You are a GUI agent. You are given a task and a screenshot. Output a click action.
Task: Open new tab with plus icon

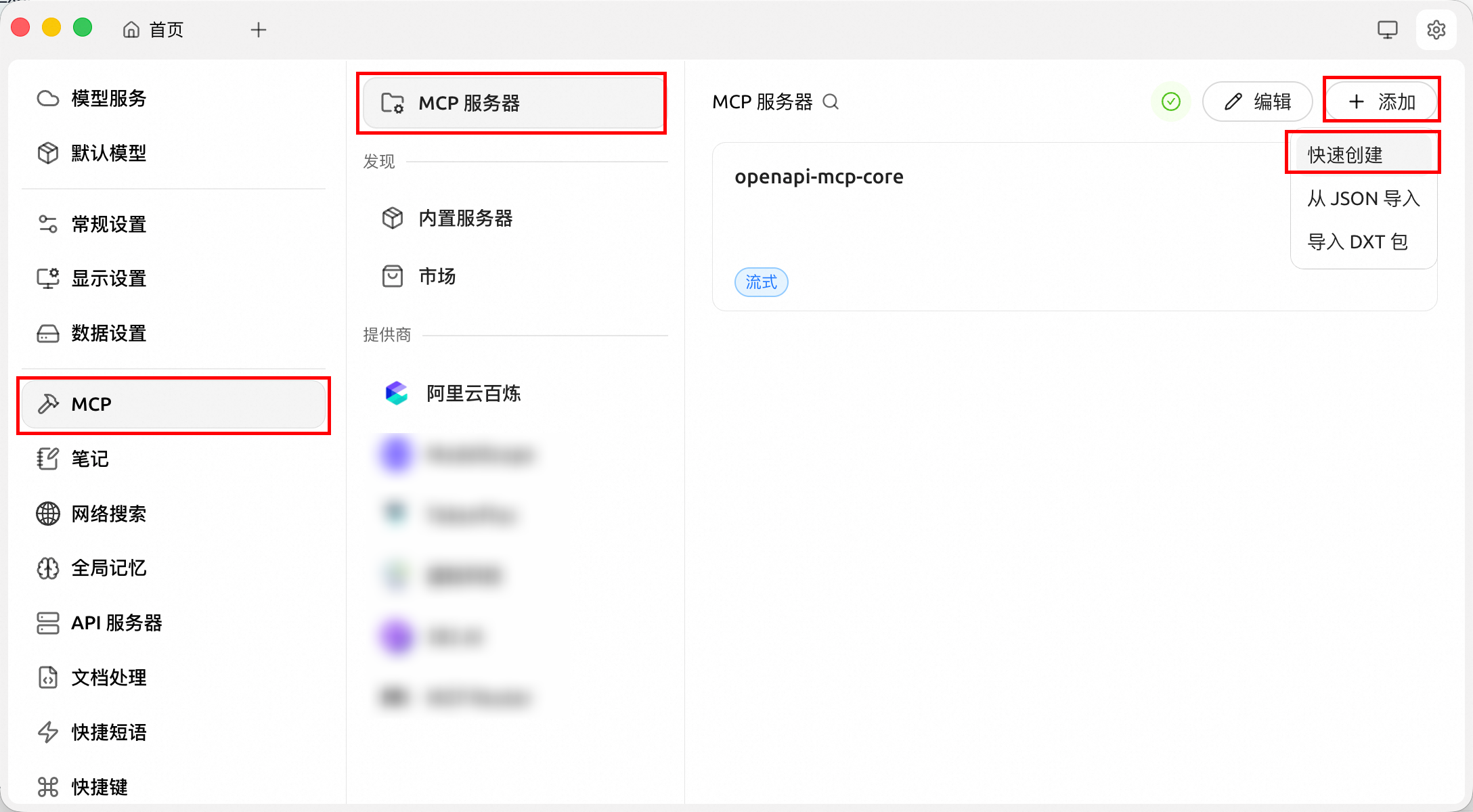[258, 30]
